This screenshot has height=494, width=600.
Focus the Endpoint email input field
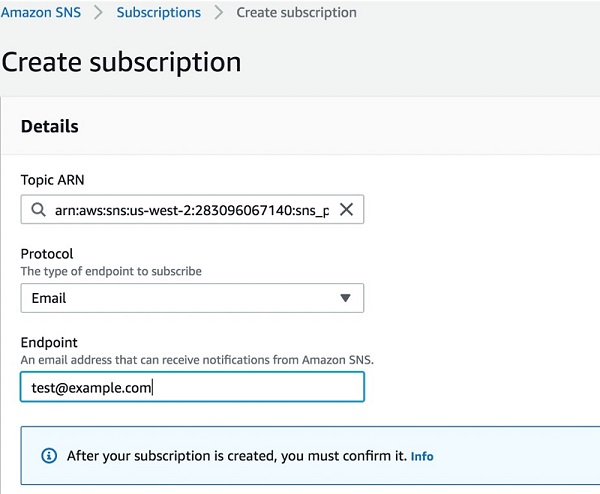[192, 387]
